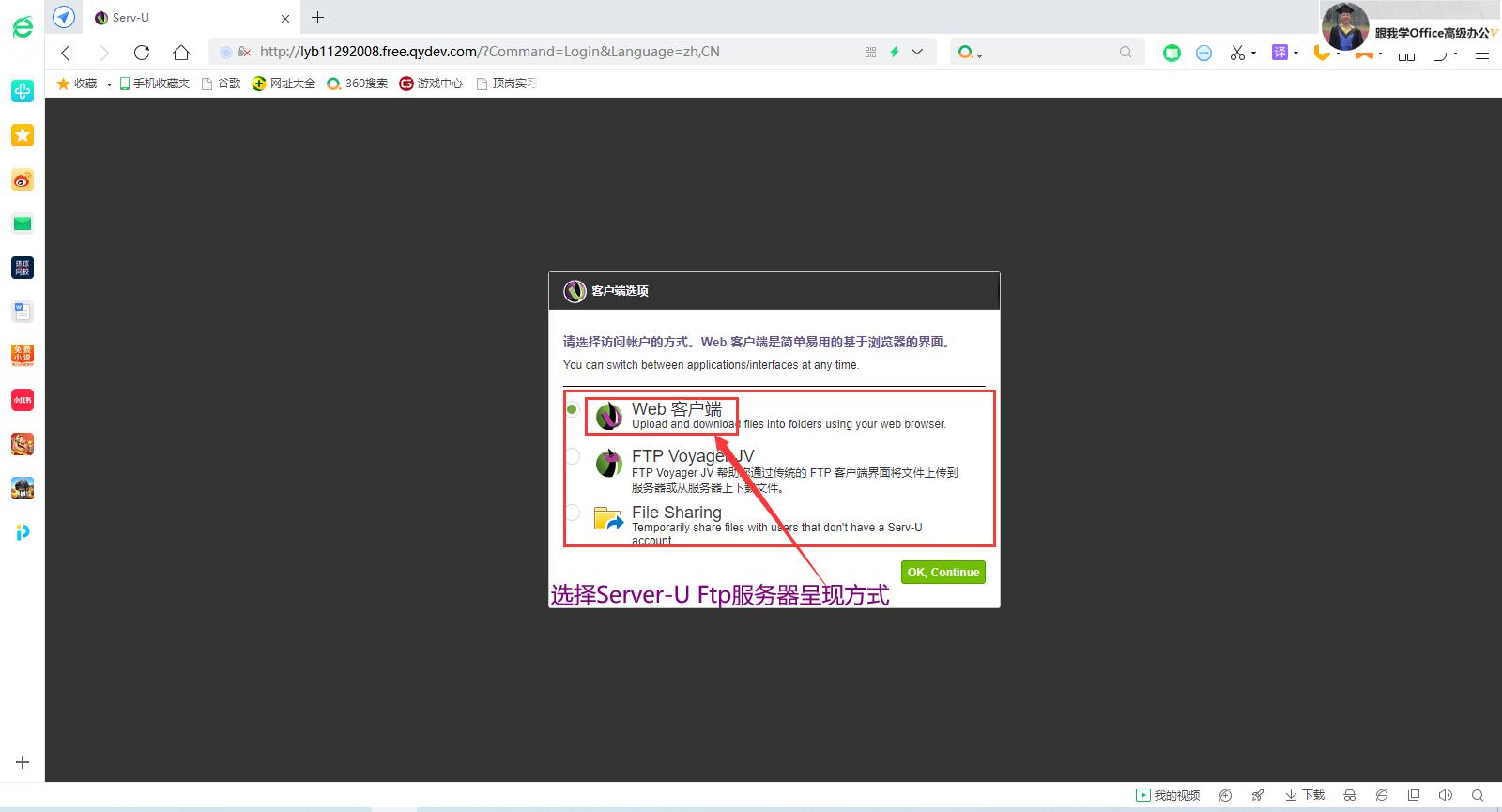Click the rocket accelerator status bar icon
1502x812 pixels.
point(1258,795)
